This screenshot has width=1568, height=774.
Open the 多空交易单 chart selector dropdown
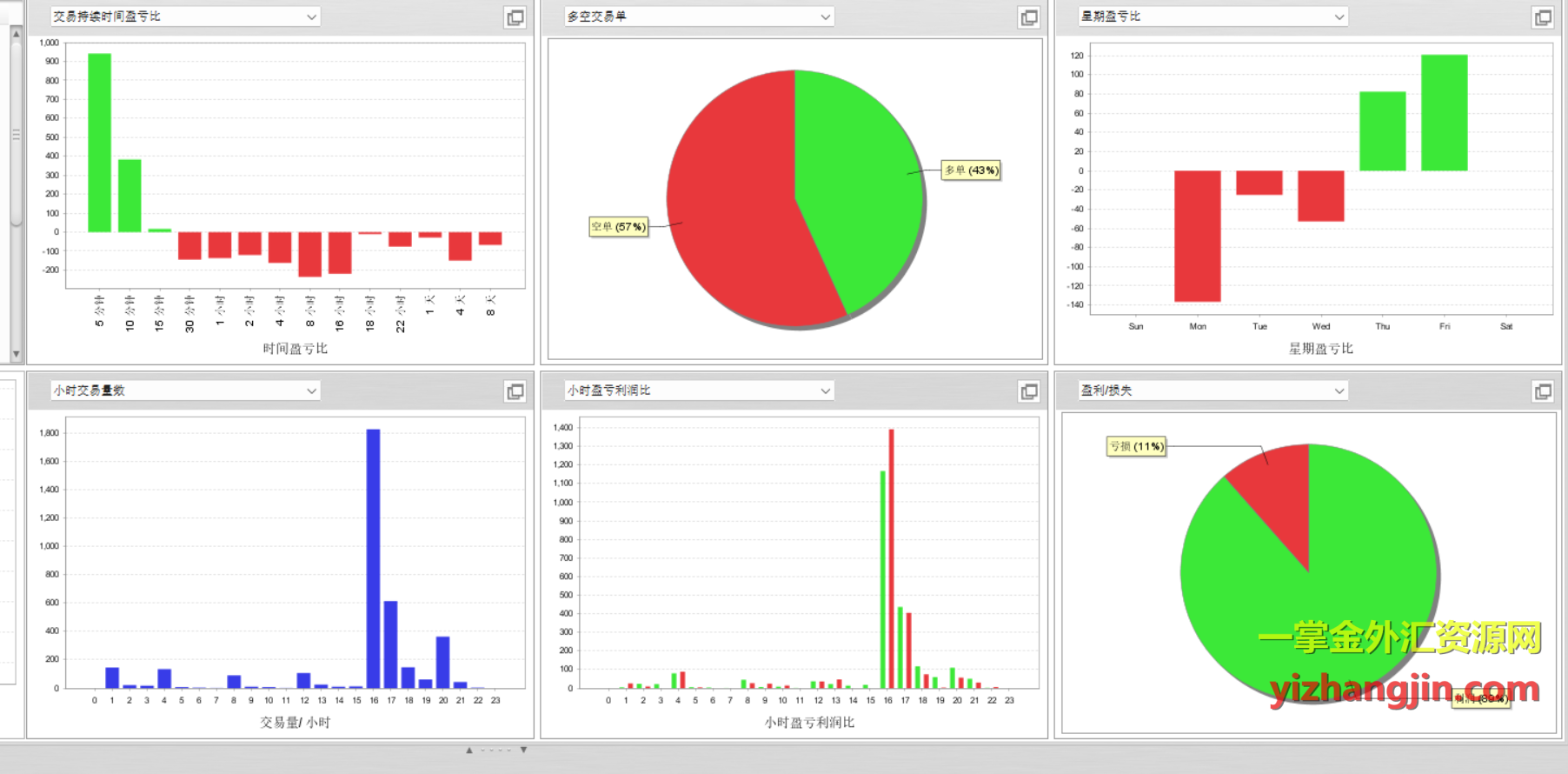click(825, 17)
